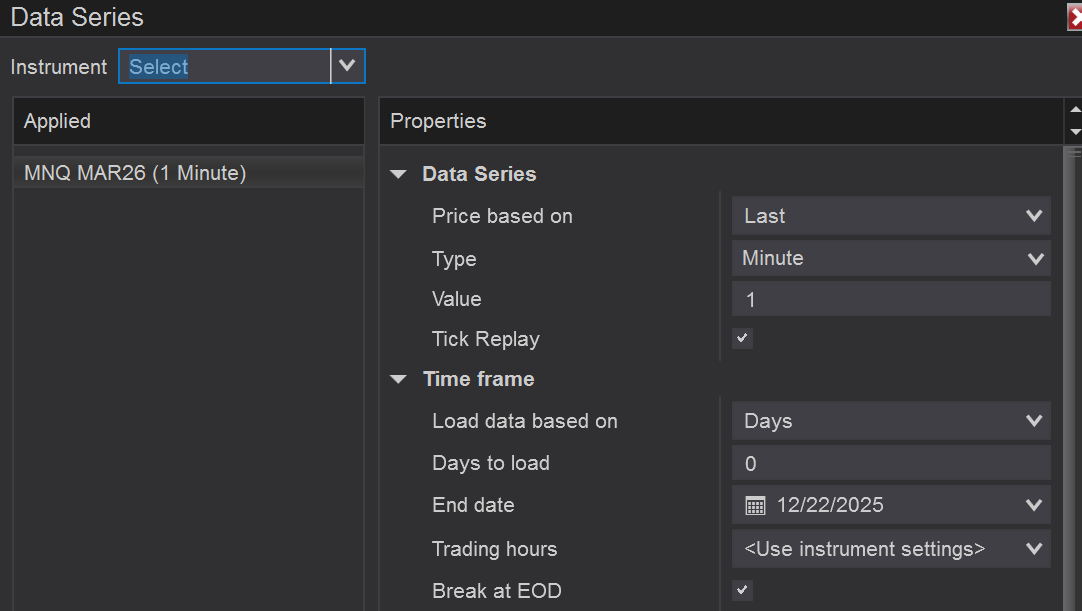This screenshot has height=611, width=1082.
Task: Collapse the Time frame section
Action: (399, 379)
